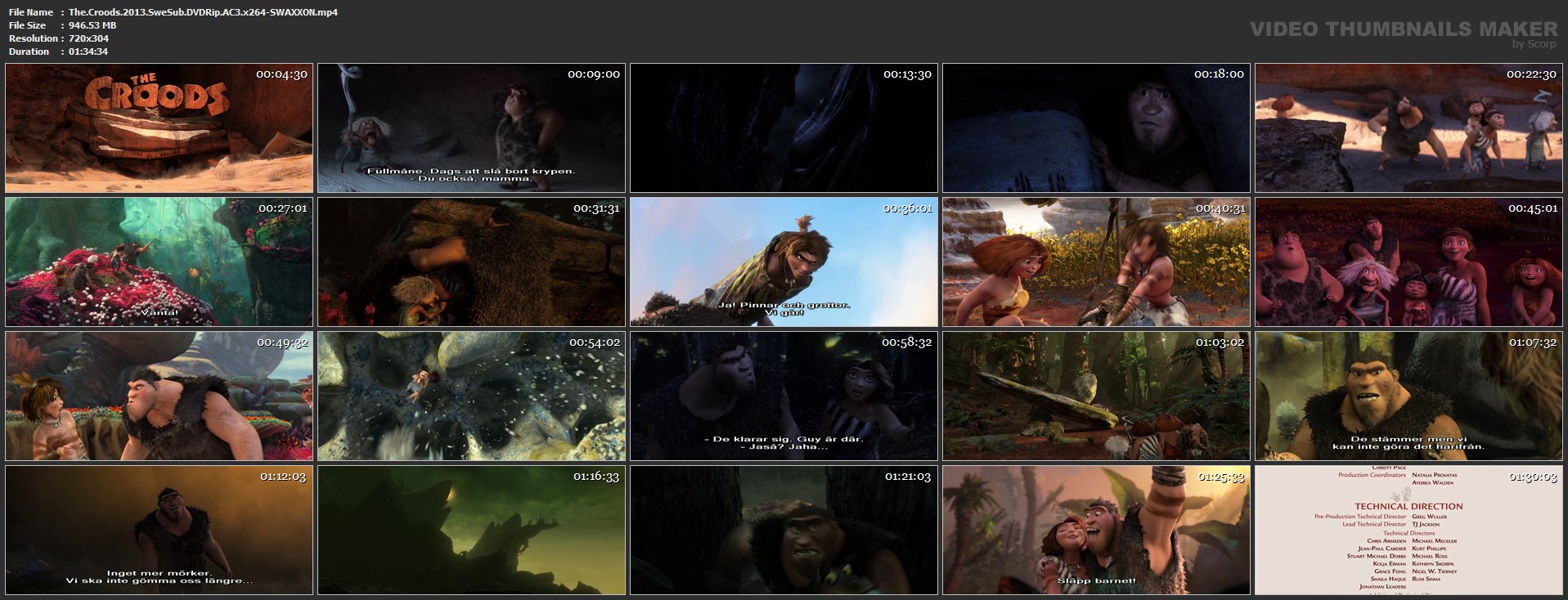Open the thumbnail stamped 01:25:33
Image resolution: width=1568 pixels, height=600 pixels.
(x=1096, y=531)
